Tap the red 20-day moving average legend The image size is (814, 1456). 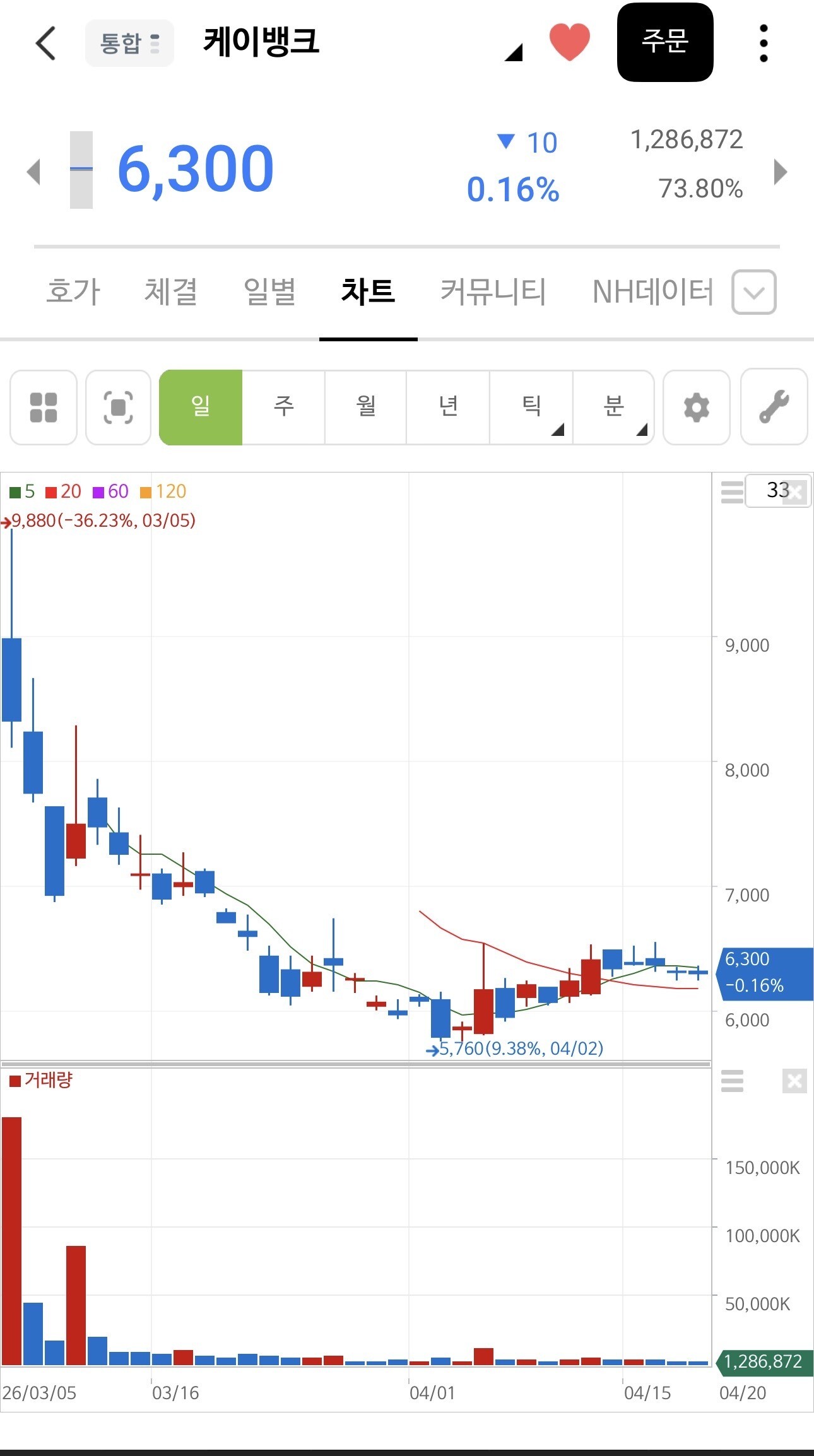pos(64,491)
